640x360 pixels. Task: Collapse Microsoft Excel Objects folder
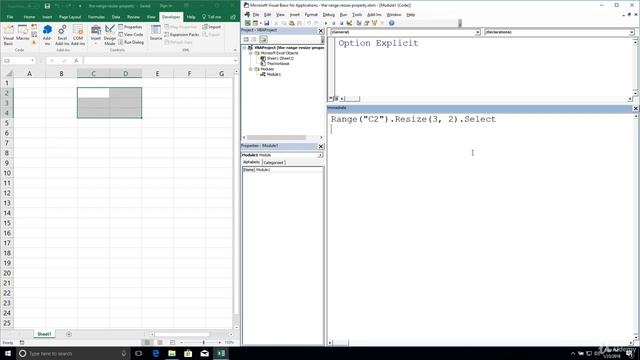pos(251,53)
